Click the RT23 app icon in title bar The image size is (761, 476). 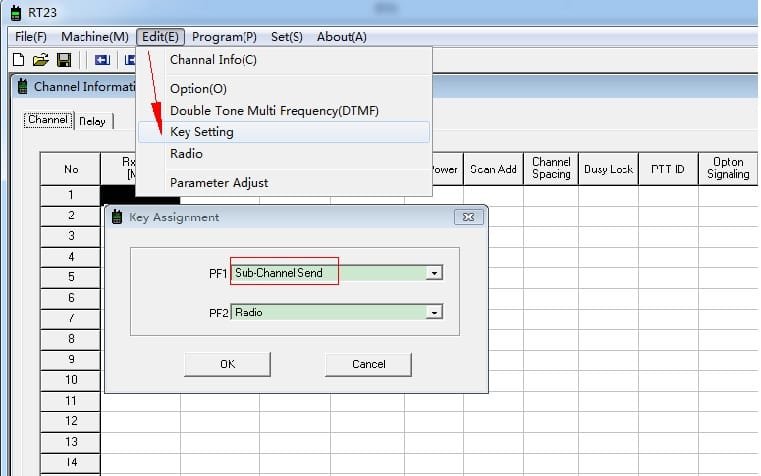[16, 12]
